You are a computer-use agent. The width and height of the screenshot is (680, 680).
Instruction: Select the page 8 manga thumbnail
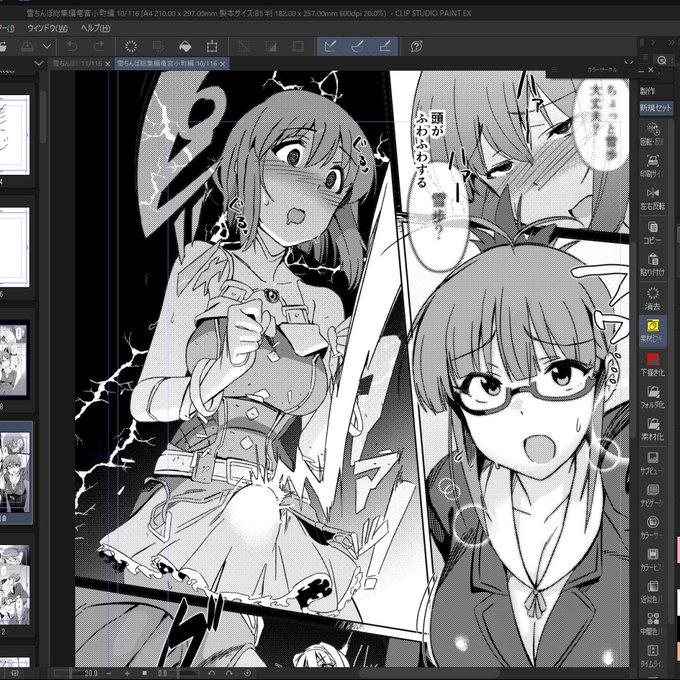14,360
